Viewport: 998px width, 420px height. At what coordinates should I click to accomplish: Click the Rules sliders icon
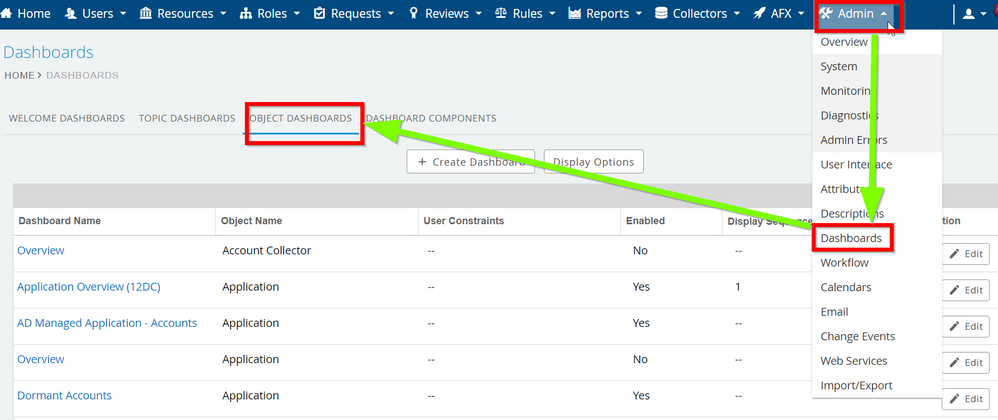tap(503, 14)
